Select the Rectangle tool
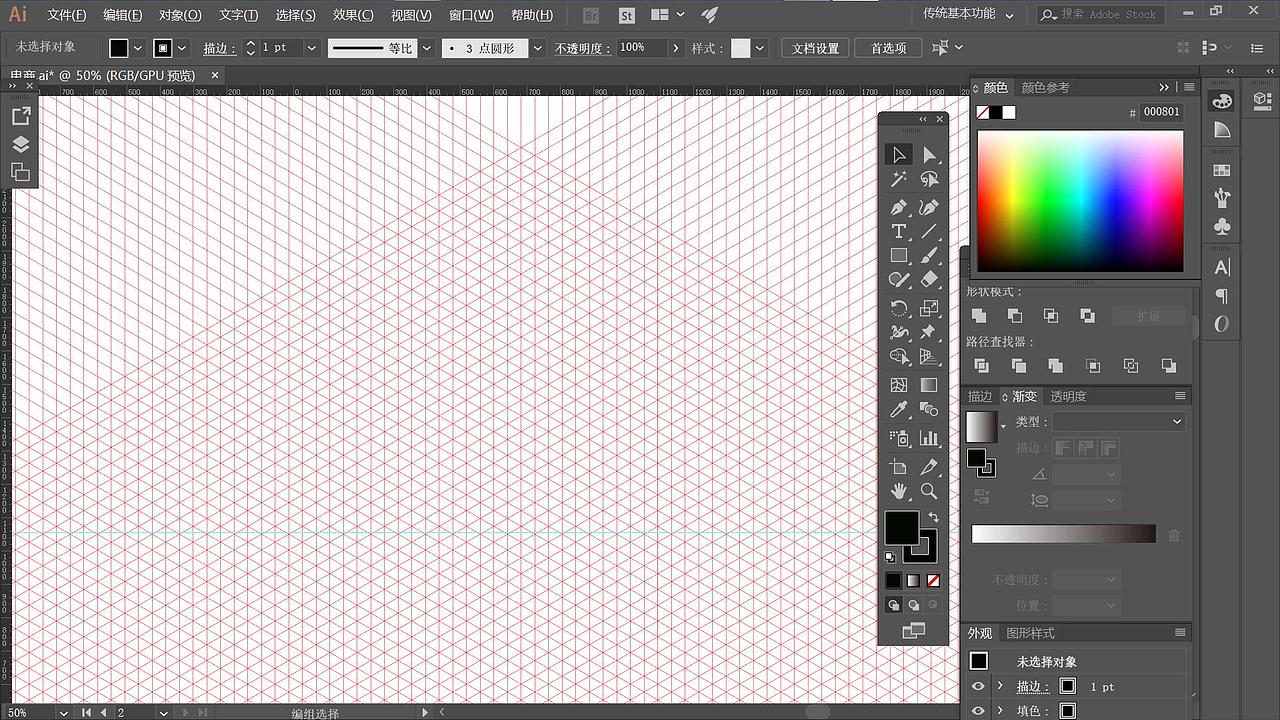This screenshot has height=720, width=1280. (x=898, y=256)
